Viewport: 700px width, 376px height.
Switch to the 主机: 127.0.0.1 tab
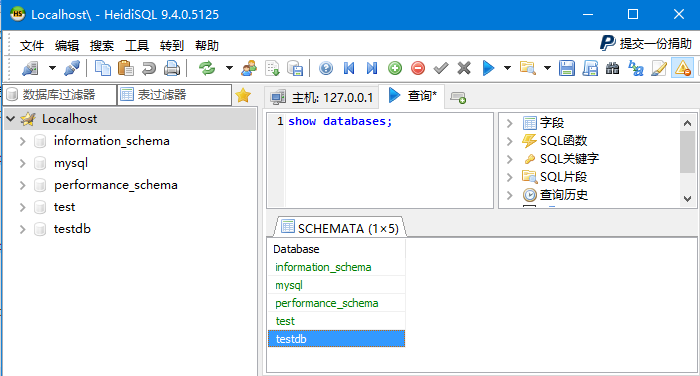pos(321,97)
